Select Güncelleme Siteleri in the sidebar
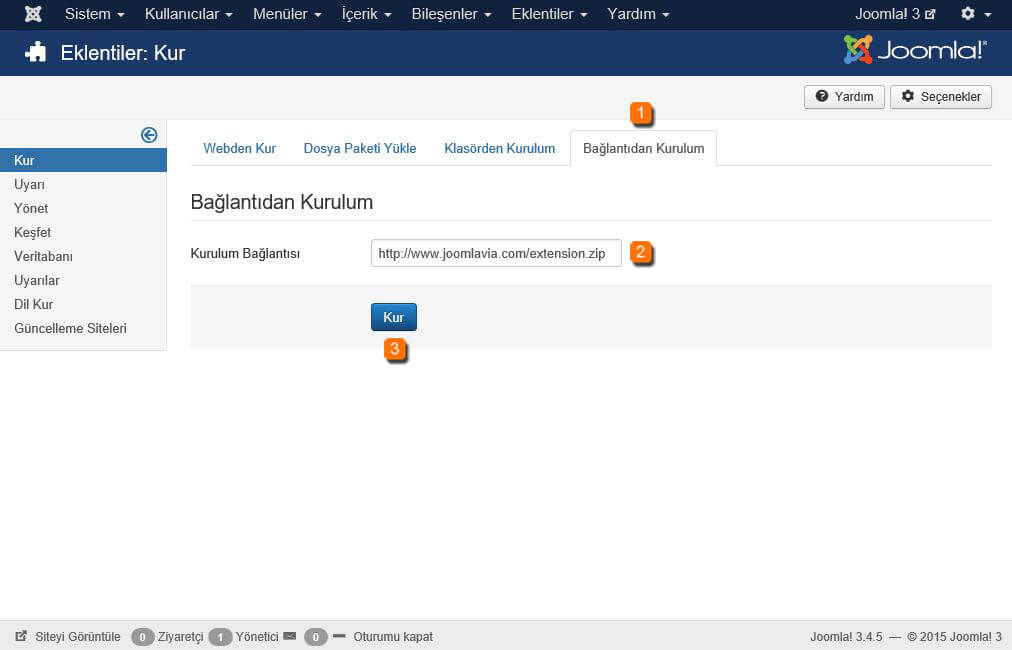 pos(70,328)
